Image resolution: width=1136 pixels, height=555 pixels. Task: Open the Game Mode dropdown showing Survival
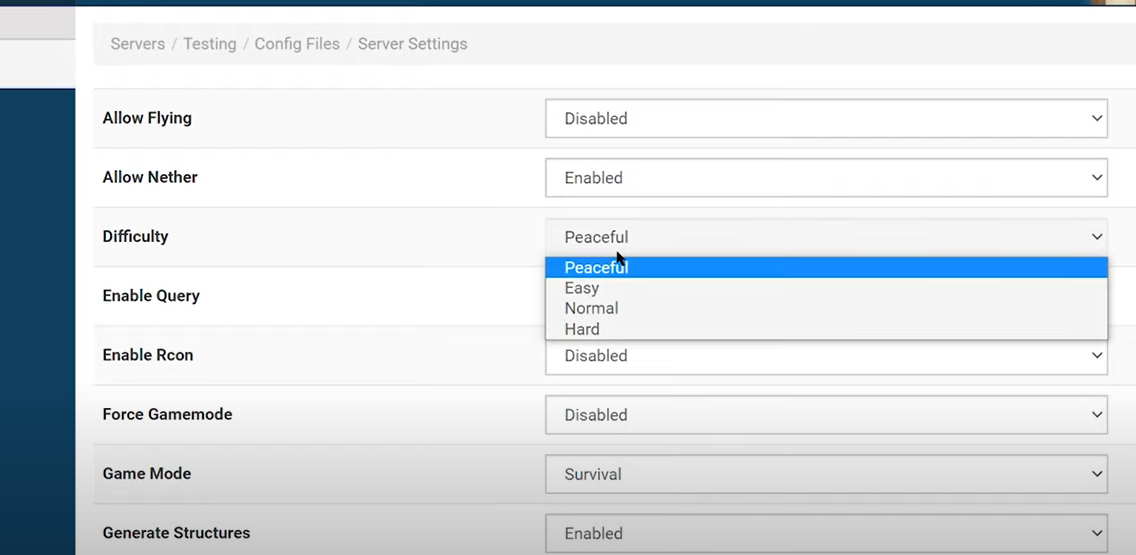point(825,474)
